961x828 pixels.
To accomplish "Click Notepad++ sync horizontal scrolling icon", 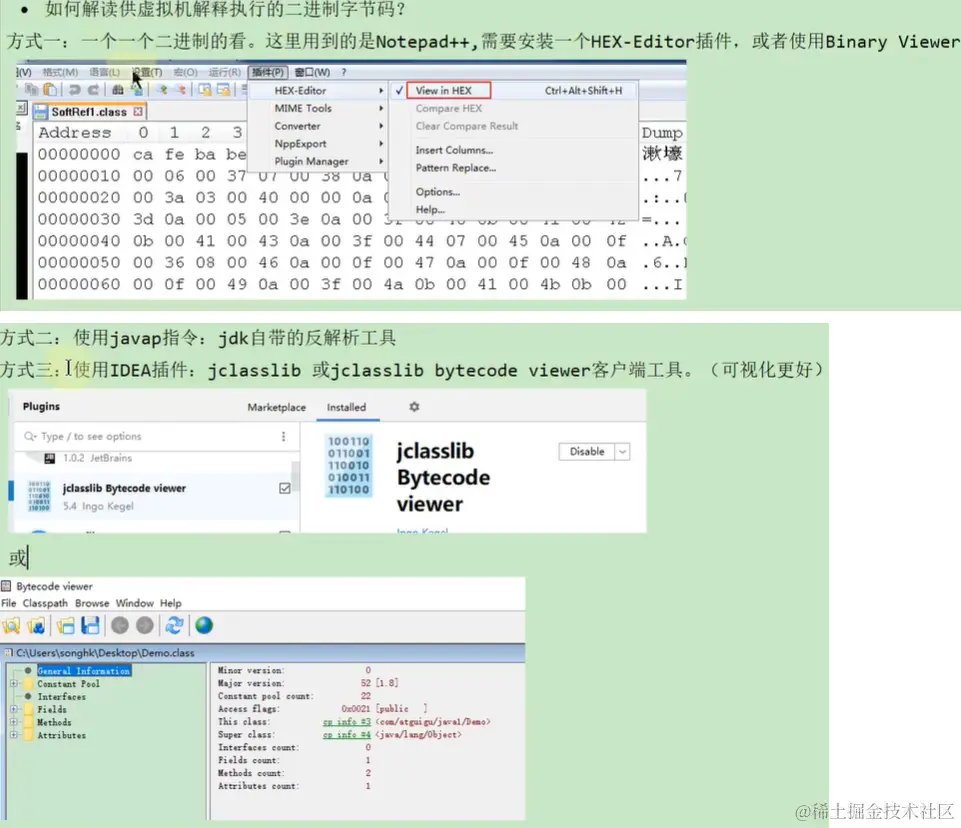I will [x=223, y=90].
